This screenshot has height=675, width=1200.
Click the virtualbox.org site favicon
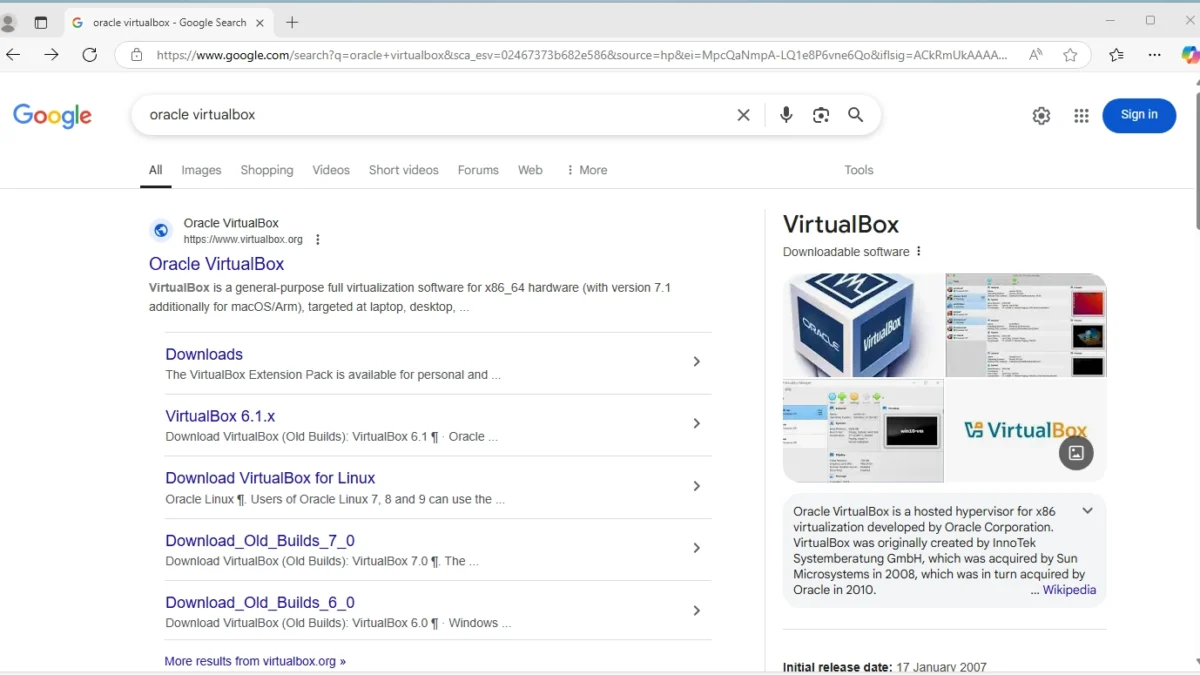(x=161, y=231)
